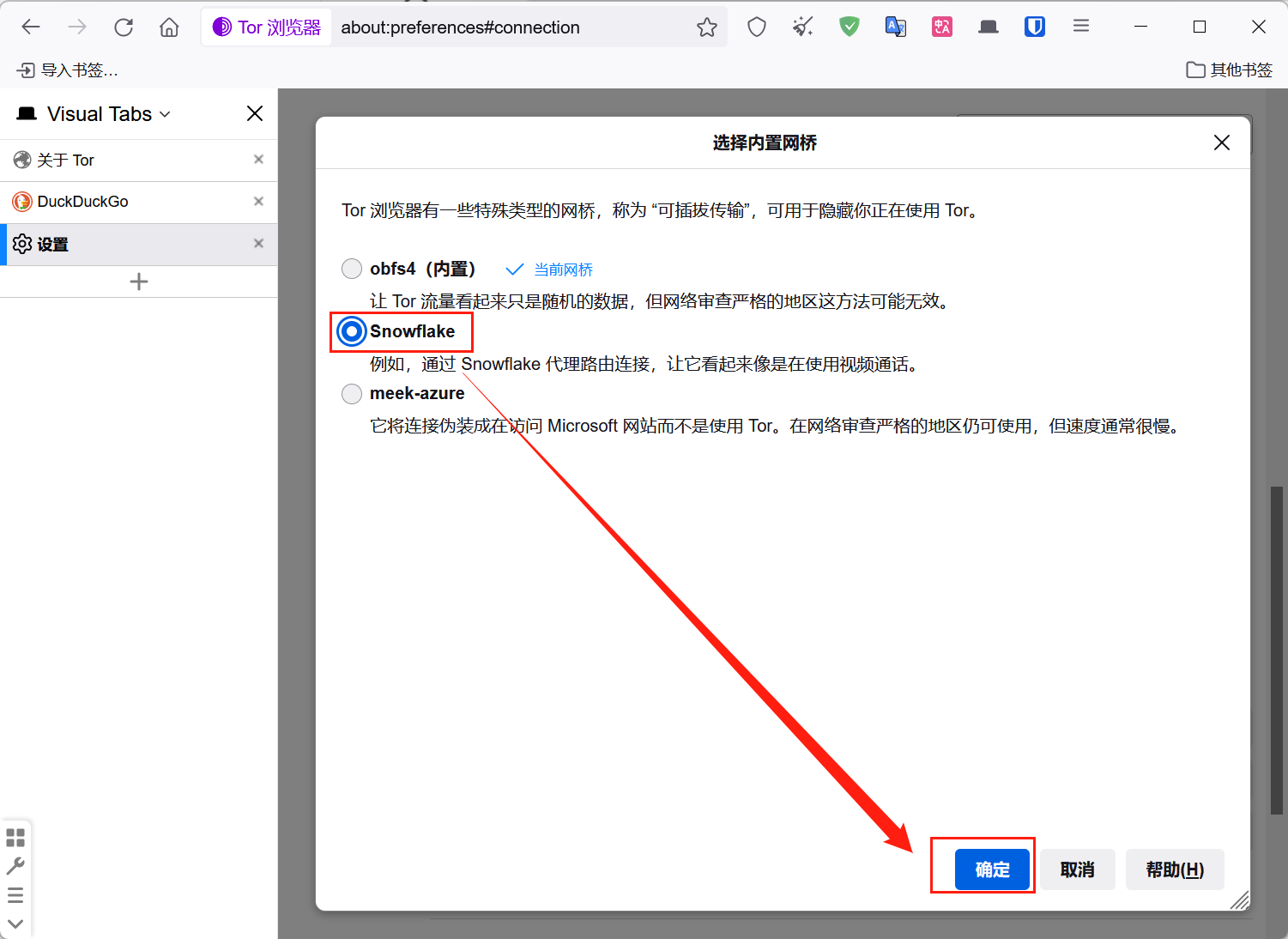Screen dimensions: 1288x939
Task: Go back using the back arrow
Action: (x=31, y=27)
